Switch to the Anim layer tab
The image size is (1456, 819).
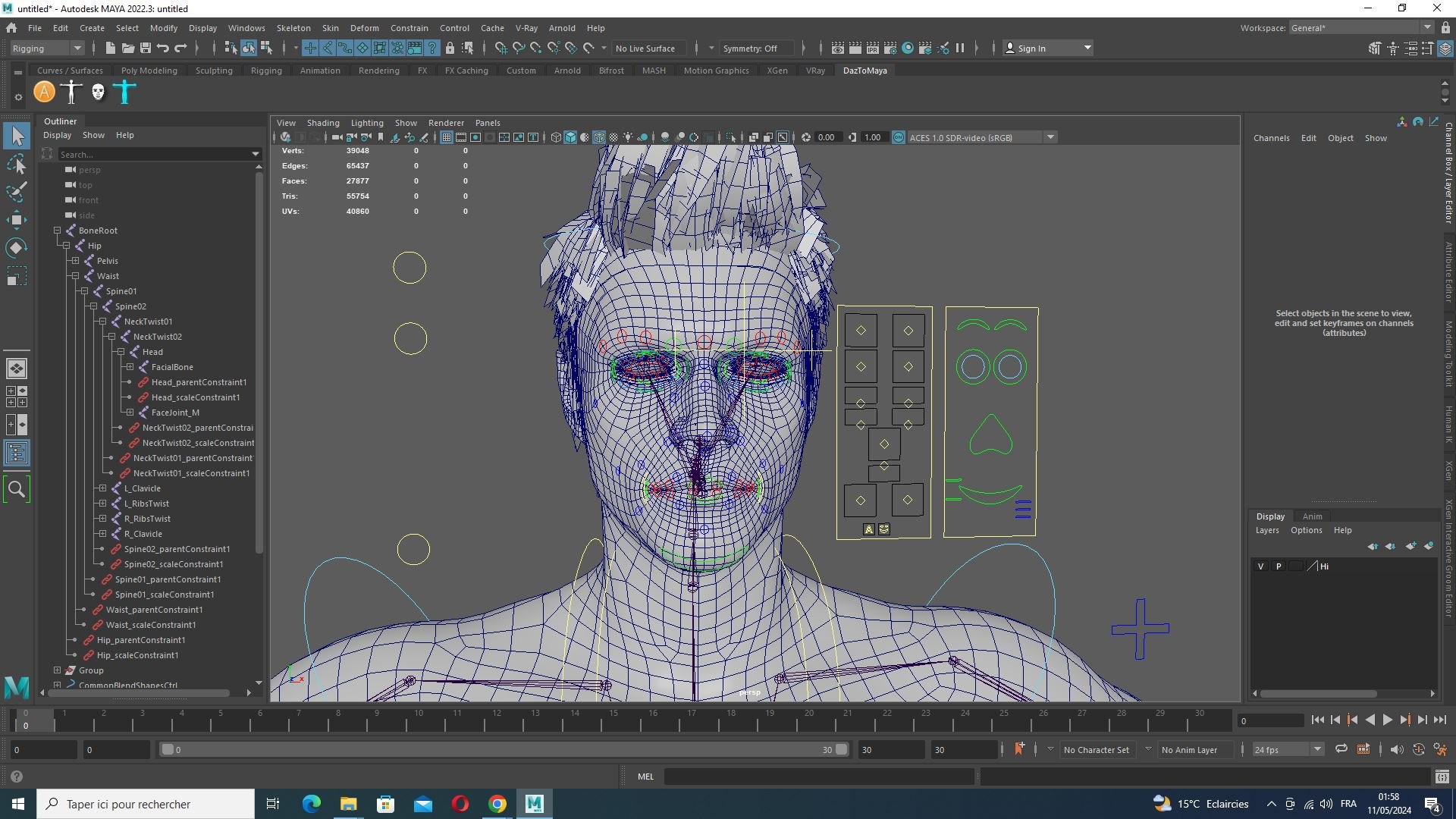(x=1312, y=516)
